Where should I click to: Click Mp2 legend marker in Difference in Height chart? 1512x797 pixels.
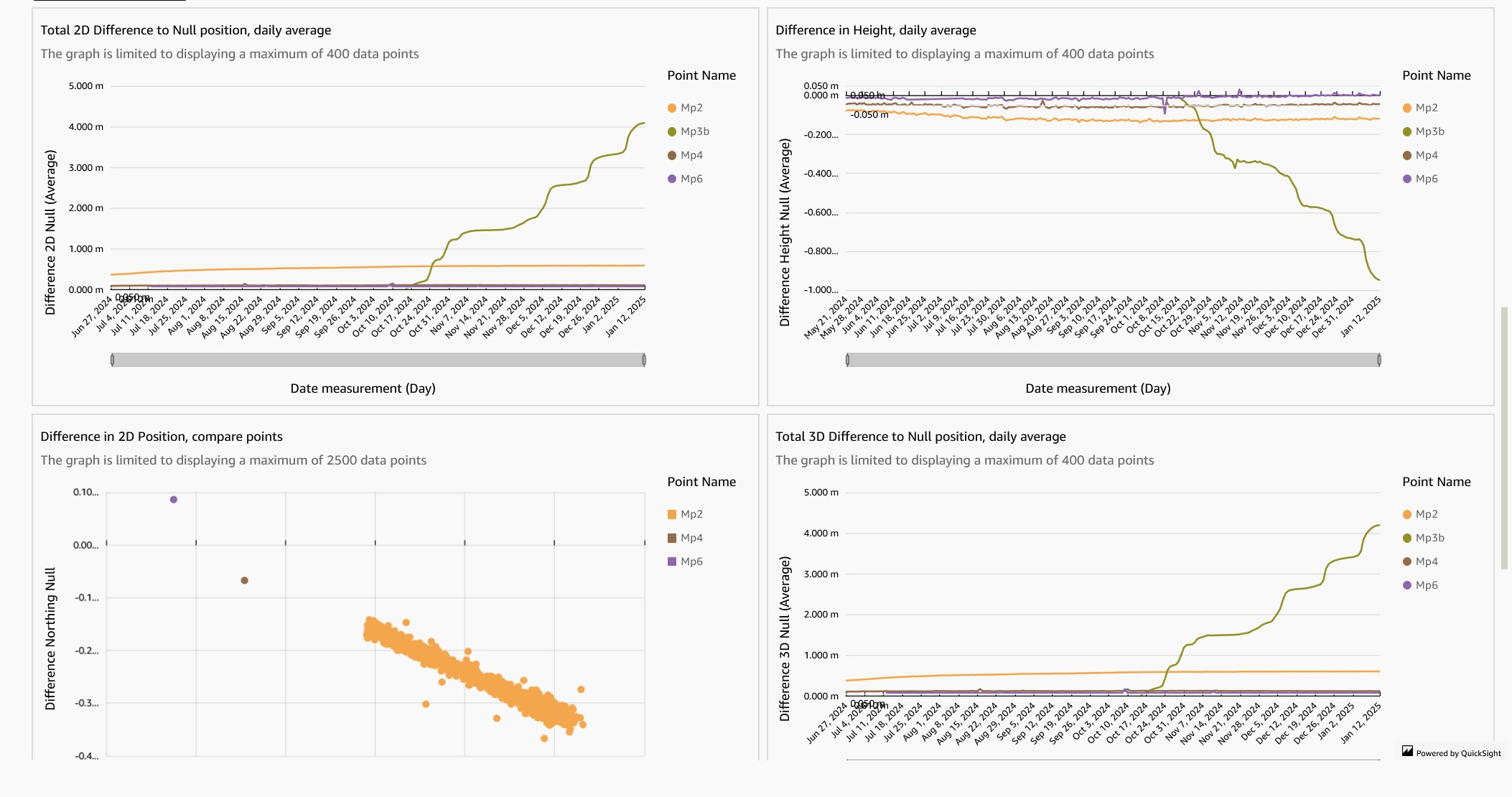pos(1406,108)
